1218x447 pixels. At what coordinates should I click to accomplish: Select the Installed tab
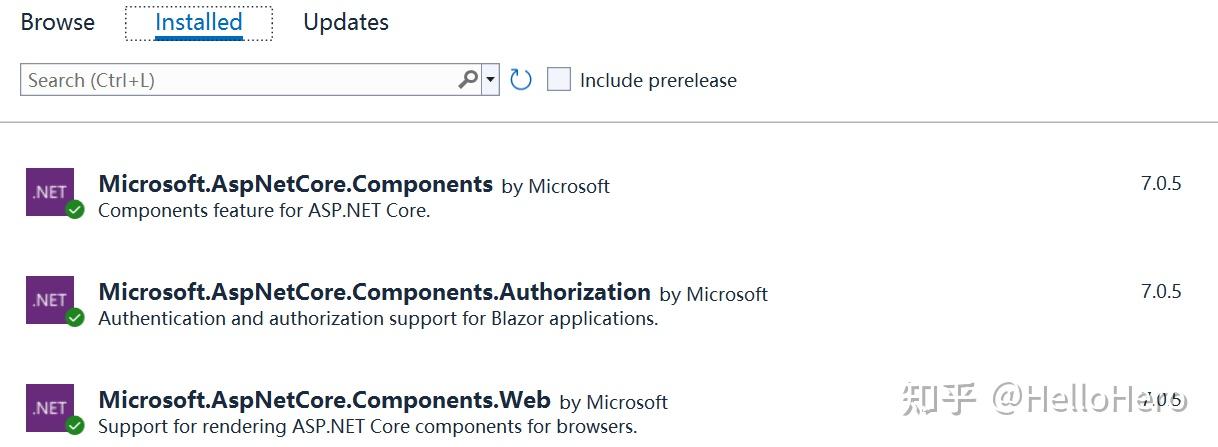199,22
